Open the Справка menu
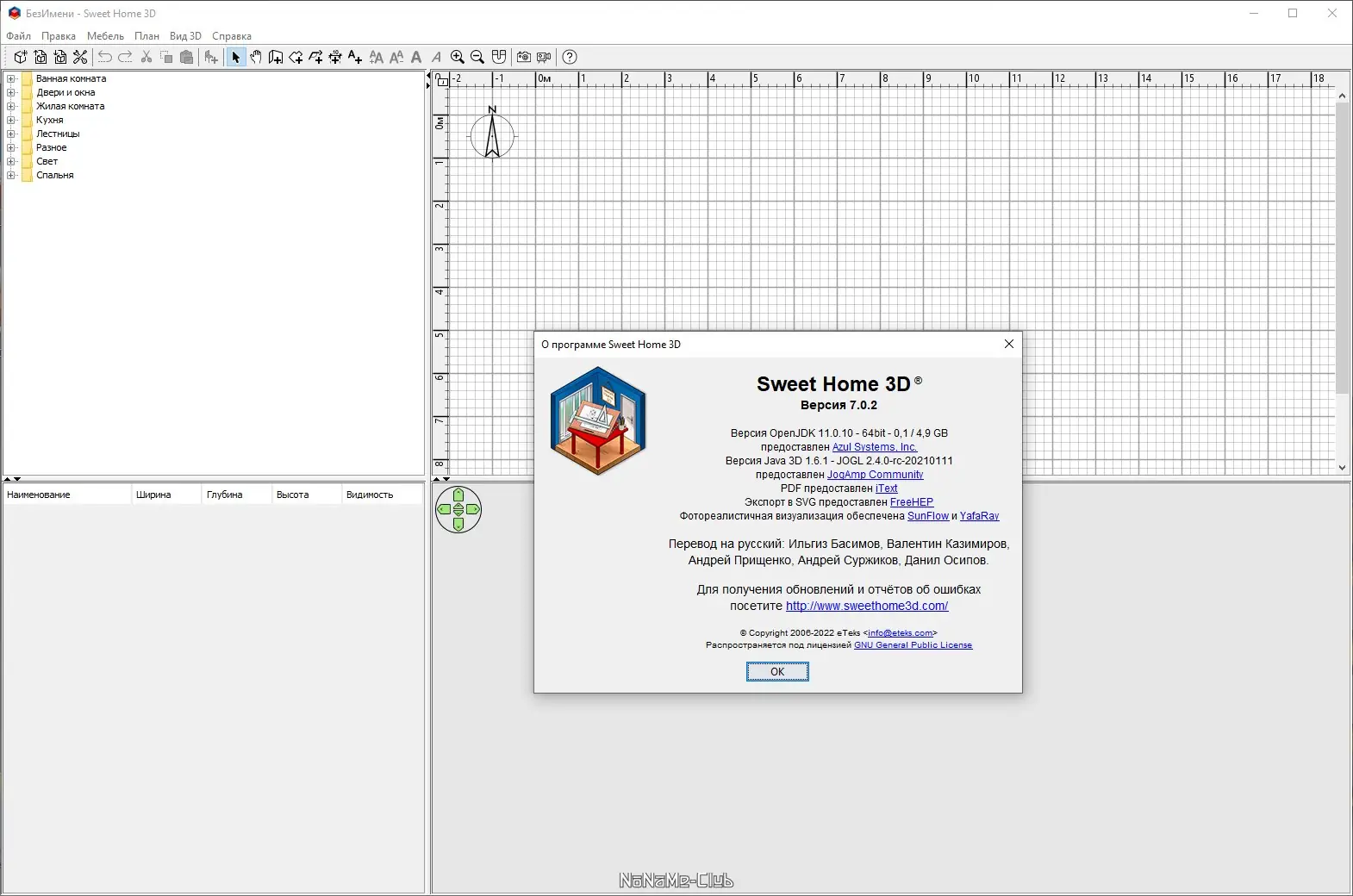Image resolution: width=1353 pixels, height=896 pixels. coord(232,36)
